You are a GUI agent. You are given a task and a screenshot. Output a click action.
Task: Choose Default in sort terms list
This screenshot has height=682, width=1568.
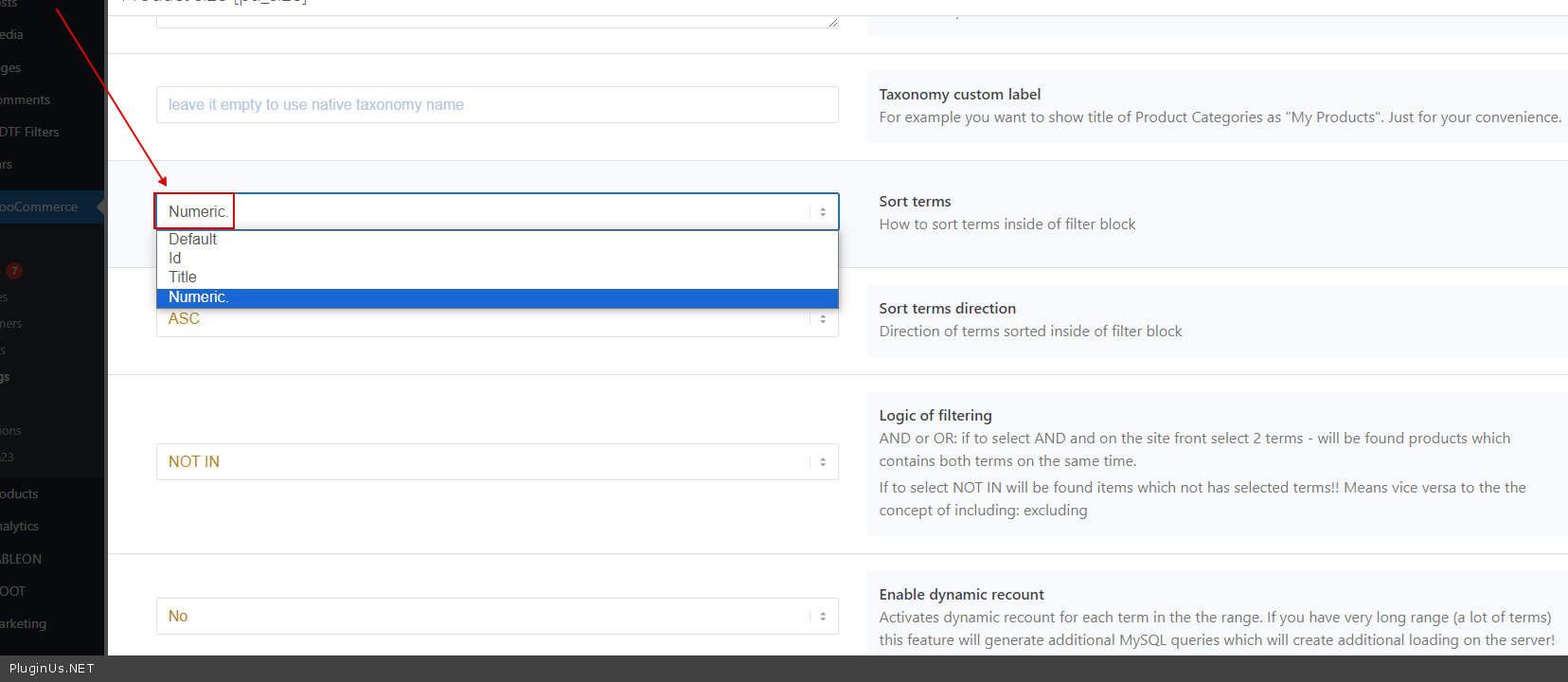[193, 240]
